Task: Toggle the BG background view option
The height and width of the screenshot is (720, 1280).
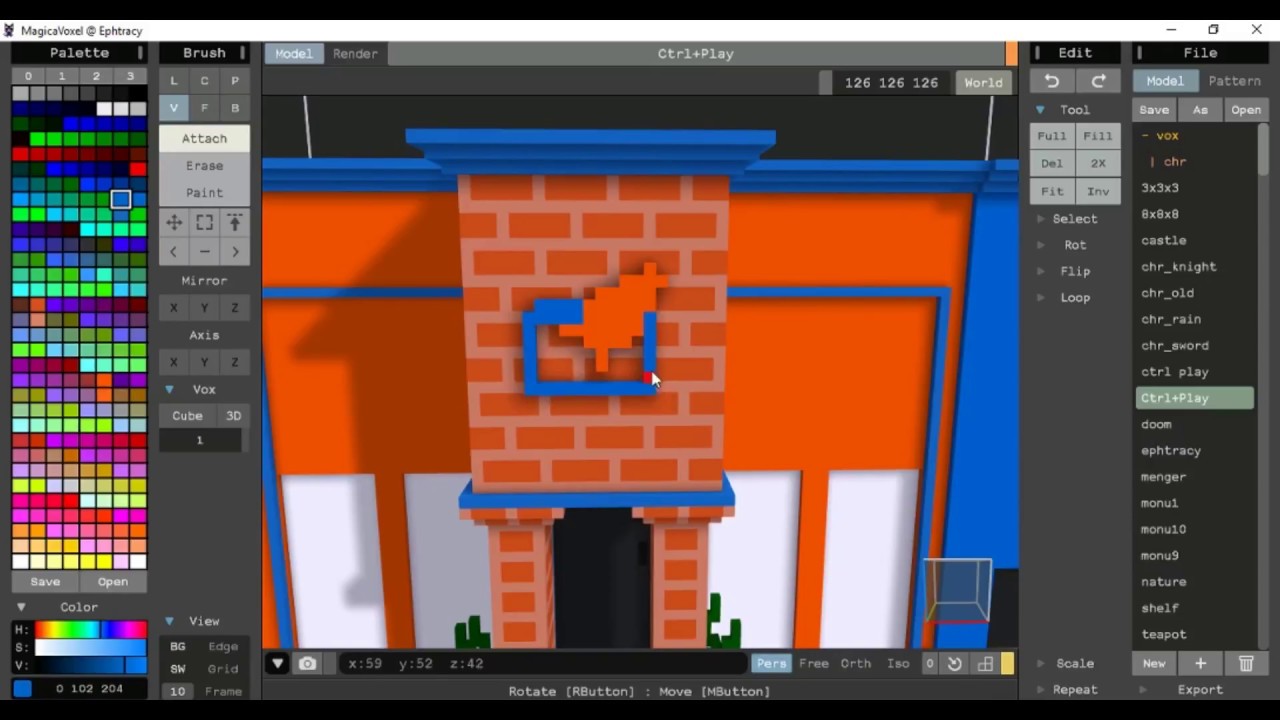Action: 178,647
